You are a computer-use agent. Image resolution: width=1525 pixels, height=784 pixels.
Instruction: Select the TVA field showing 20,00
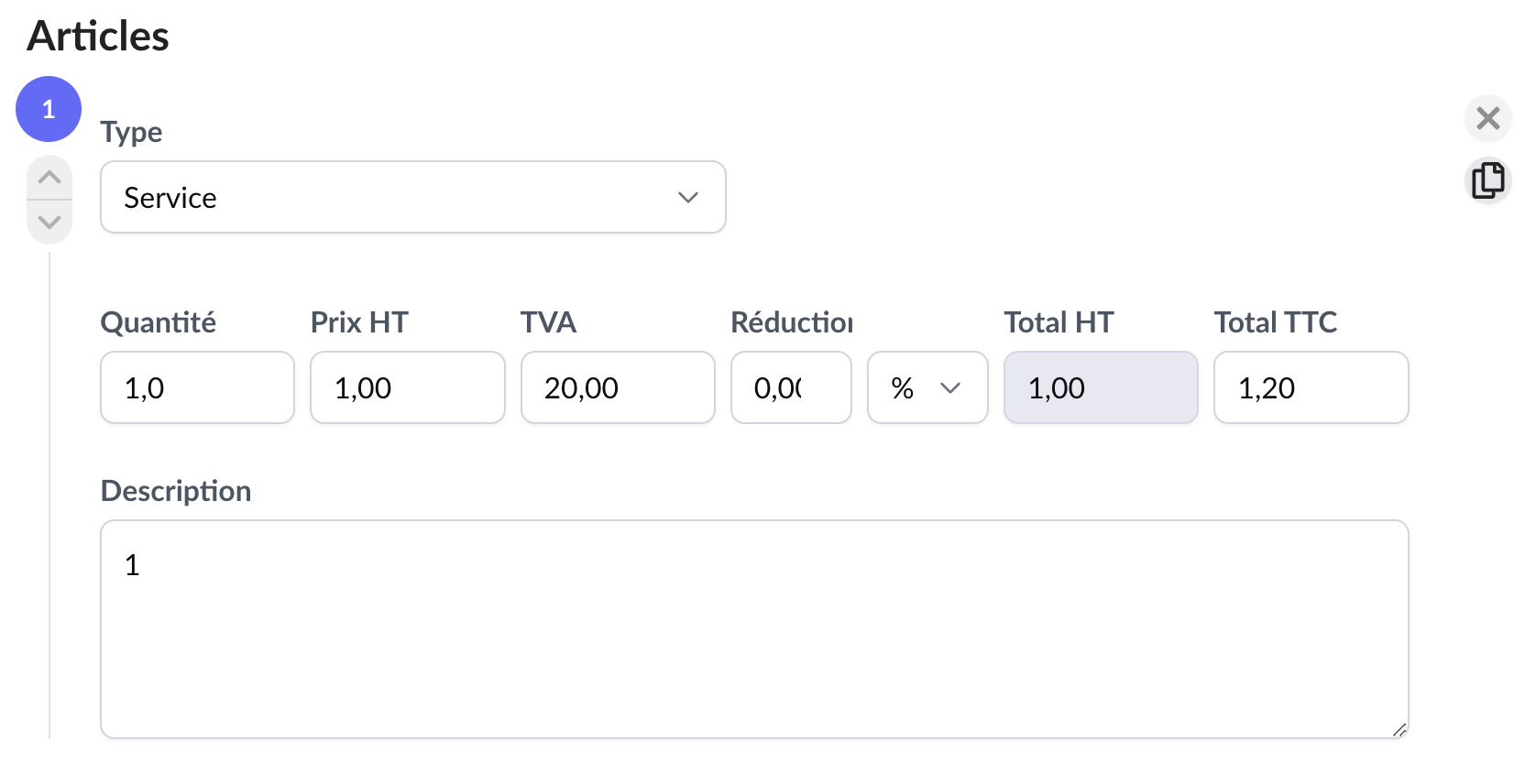(x=617, y=387)
